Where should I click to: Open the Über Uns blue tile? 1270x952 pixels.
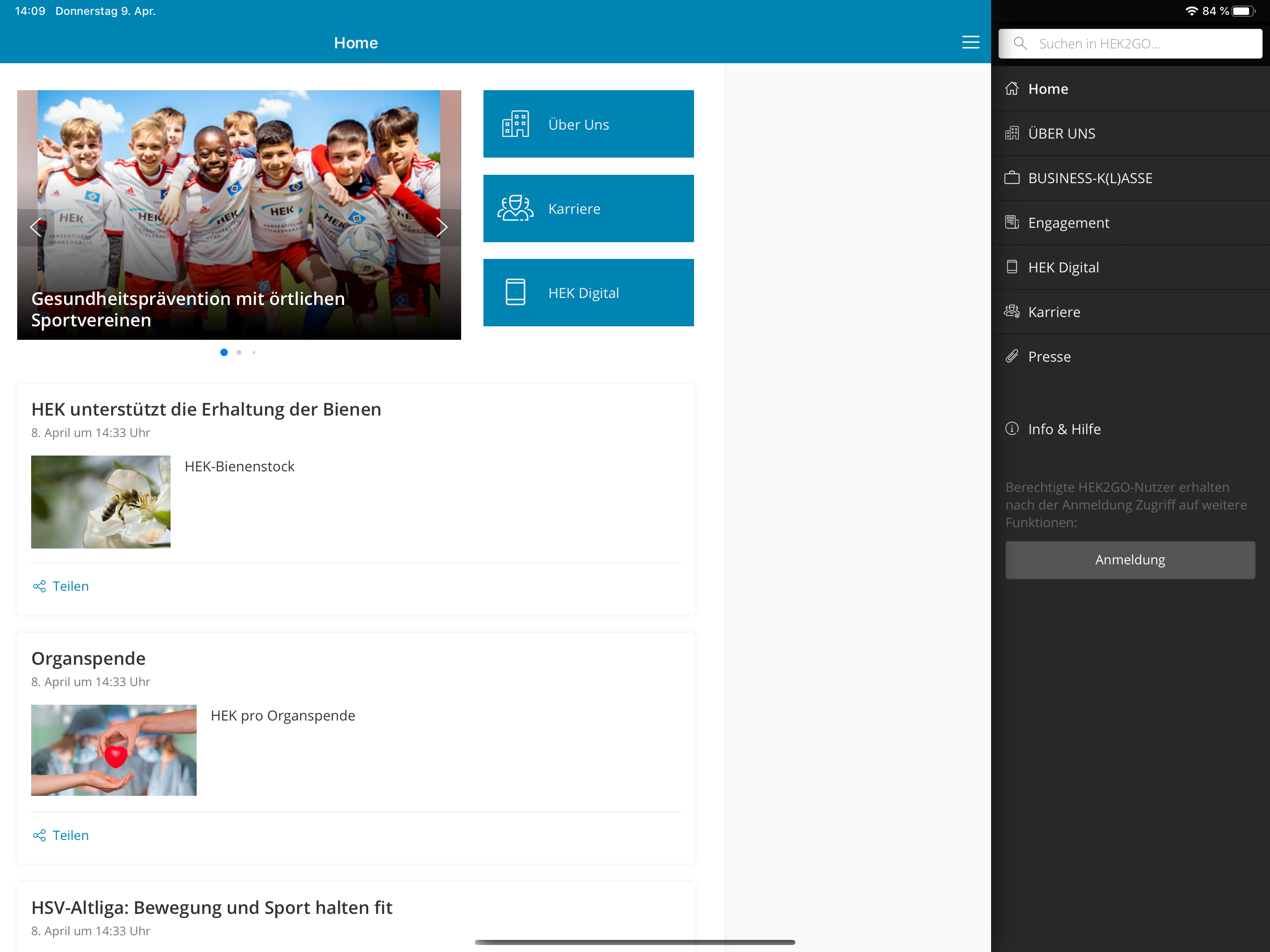589,124
